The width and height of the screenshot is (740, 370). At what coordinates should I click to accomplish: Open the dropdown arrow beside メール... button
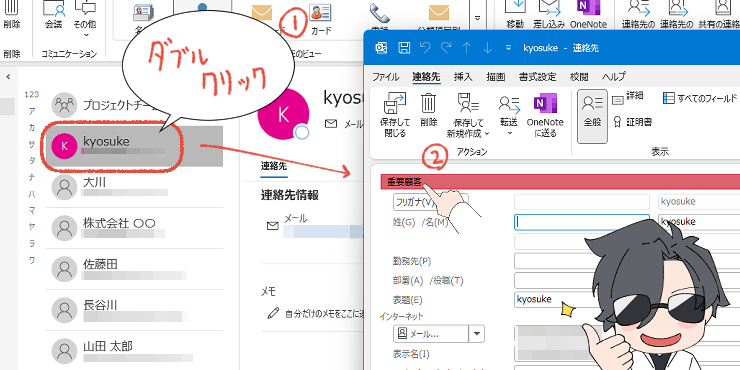tap(477, 334)
